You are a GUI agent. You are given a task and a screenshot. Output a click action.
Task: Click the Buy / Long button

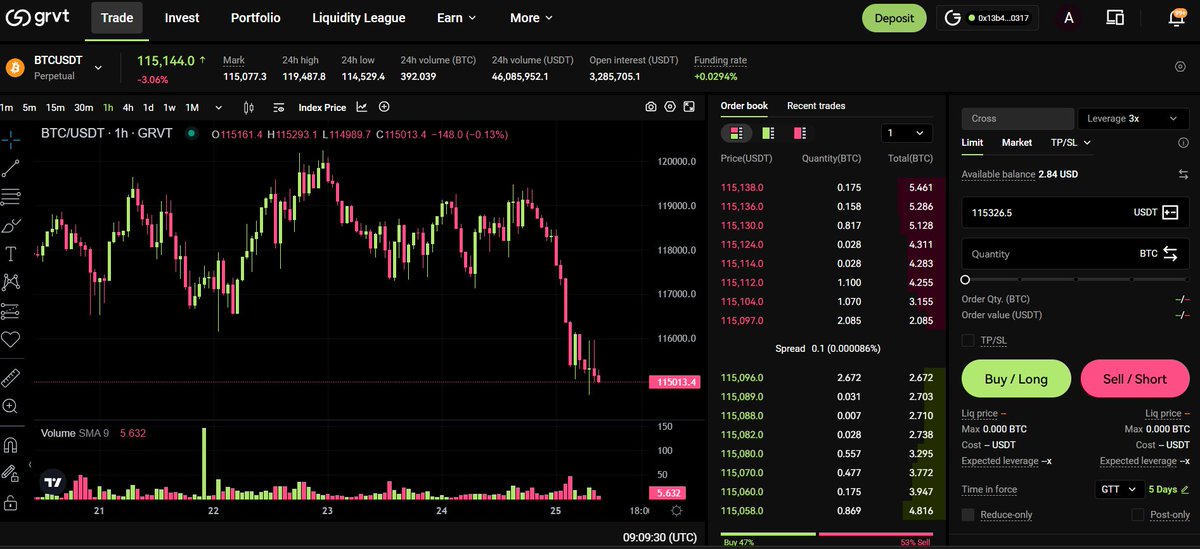(1016, 379)
